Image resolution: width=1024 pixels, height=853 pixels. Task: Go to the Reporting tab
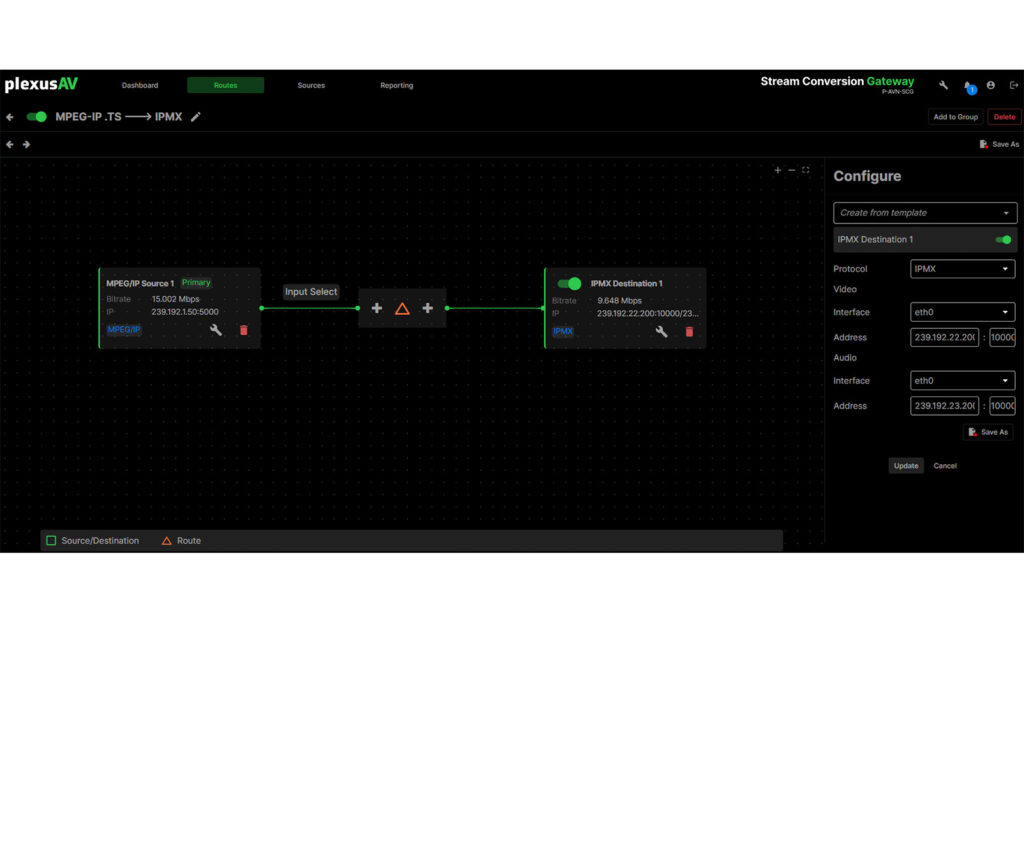(396, 86)
